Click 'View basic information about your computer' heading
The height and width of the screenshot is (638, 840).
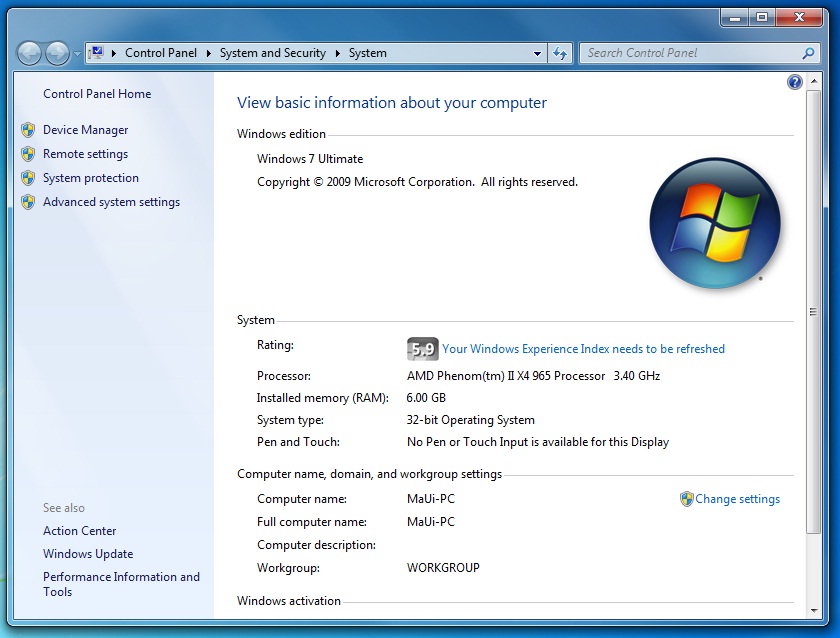pyautogui.click(x=392, y=103)
